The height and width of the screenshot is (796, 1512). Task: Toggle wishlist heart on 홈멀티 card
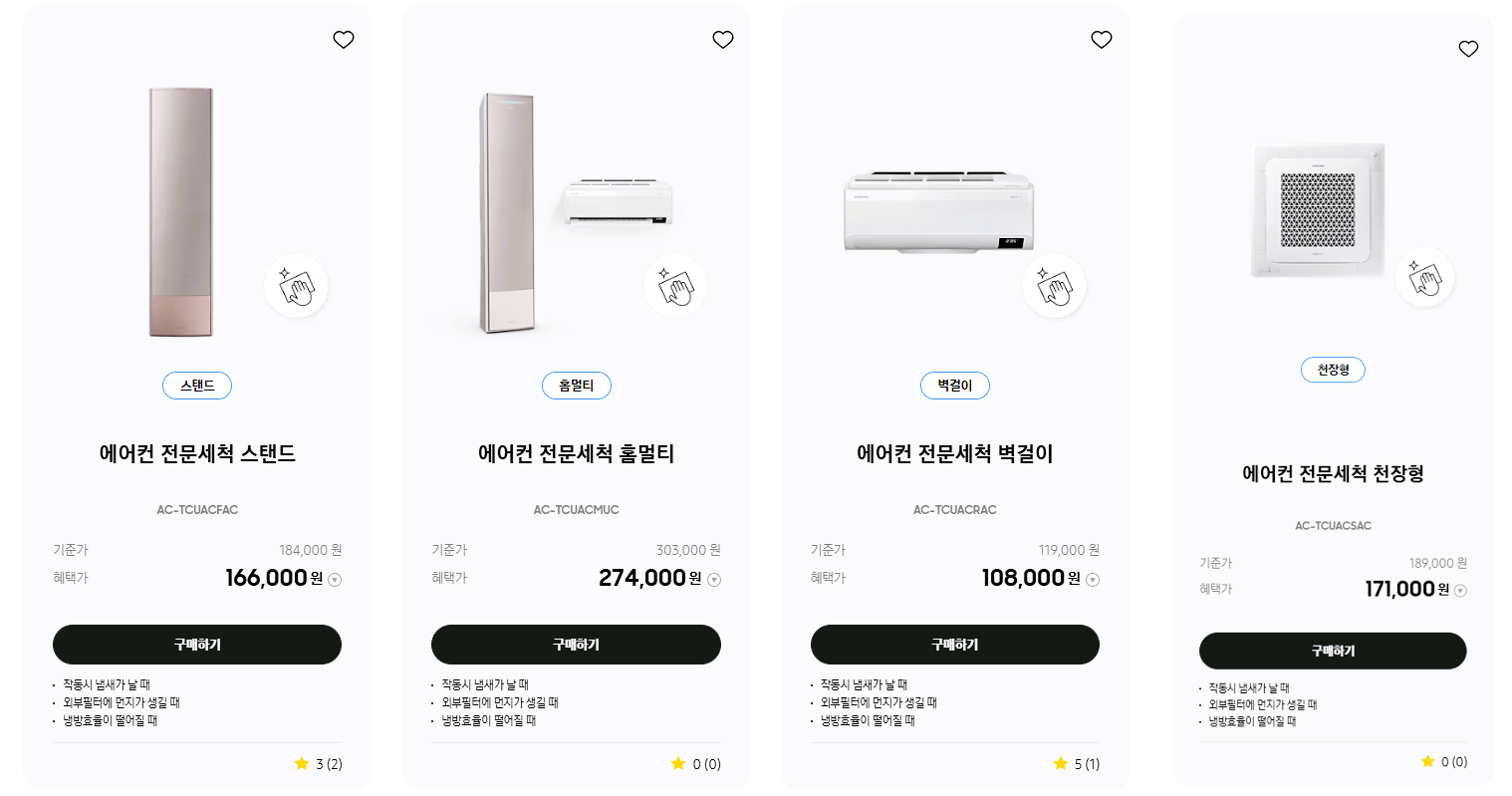723,40
